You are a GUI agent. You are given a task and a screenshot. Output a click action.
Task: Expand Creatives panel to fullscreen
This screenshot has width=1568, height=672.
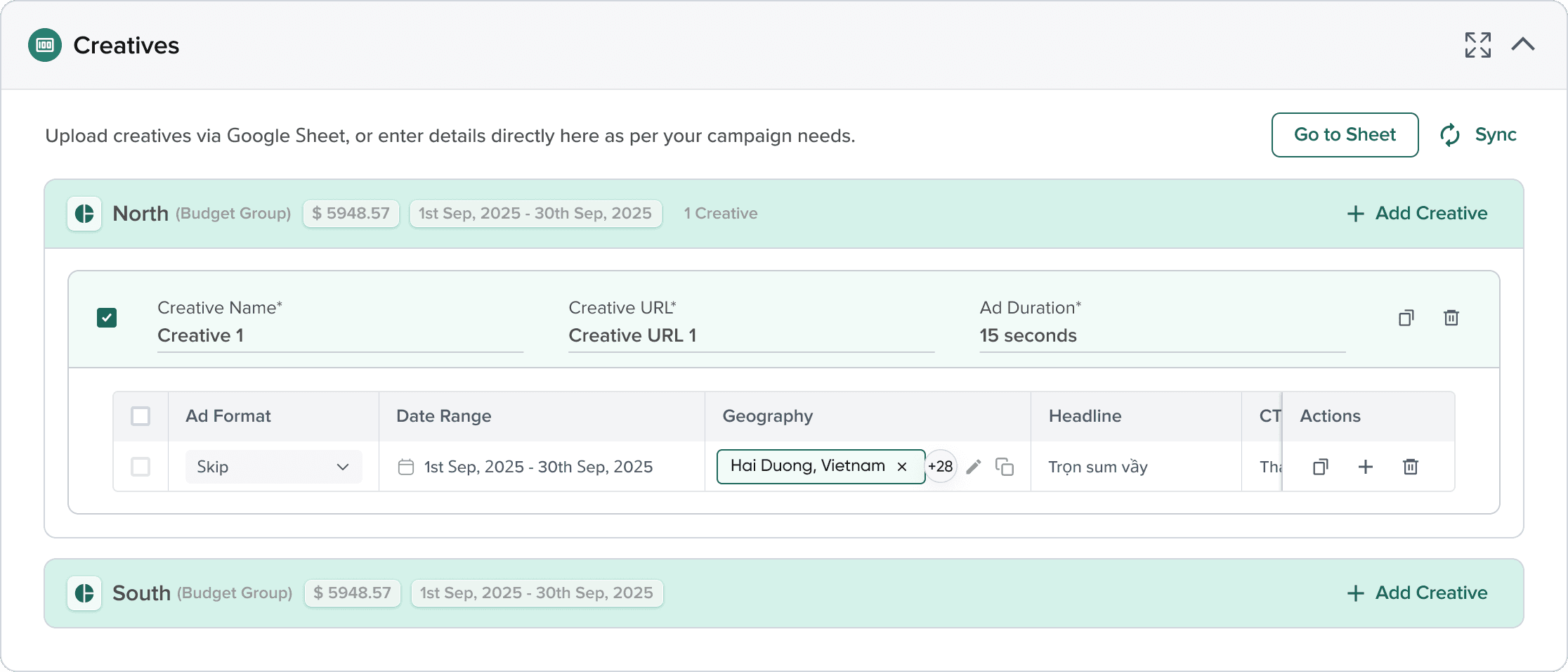(1477, 45)
